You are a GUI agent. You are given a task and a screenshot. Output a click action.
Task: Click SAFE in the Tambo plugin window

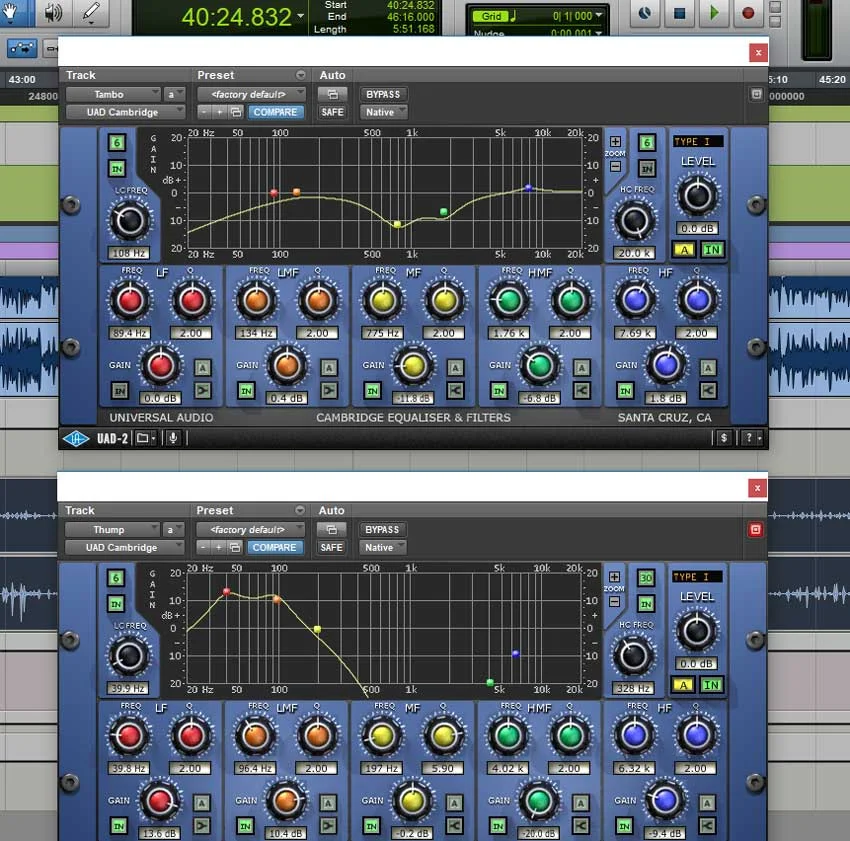coord(332,112)
